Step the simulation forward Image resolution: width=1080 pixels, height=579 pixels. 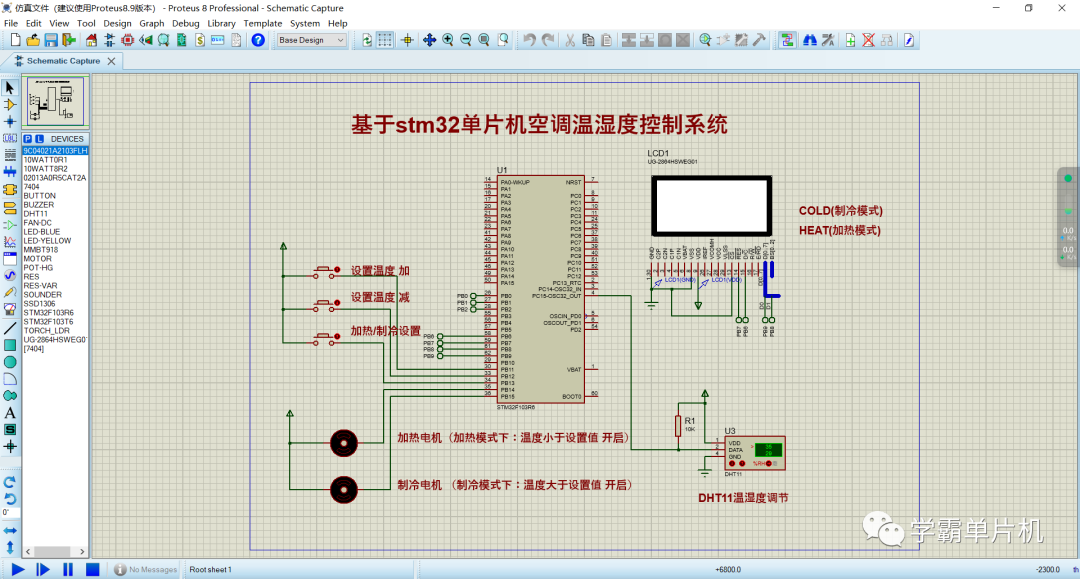coord(43,569)
